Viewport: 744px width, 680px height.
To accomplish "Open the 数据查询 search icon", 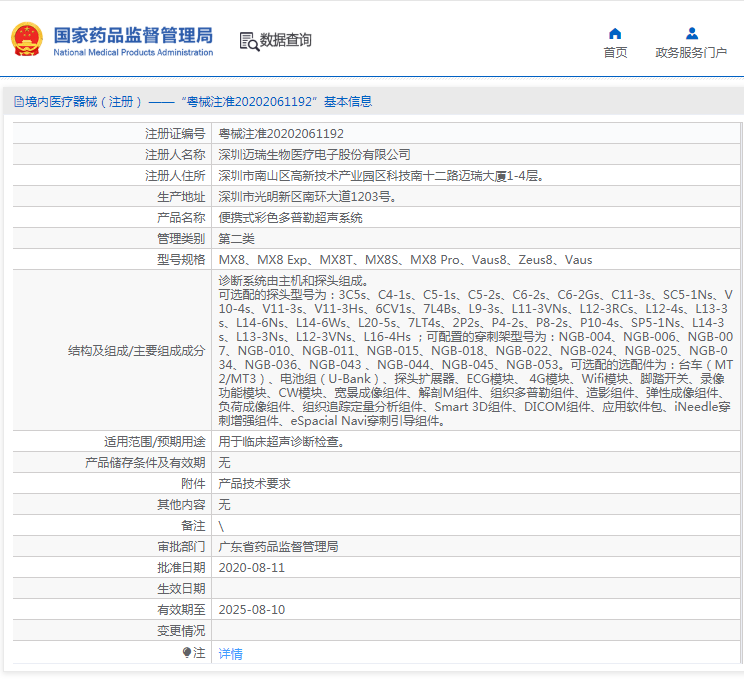I will [x=249, y=42].
